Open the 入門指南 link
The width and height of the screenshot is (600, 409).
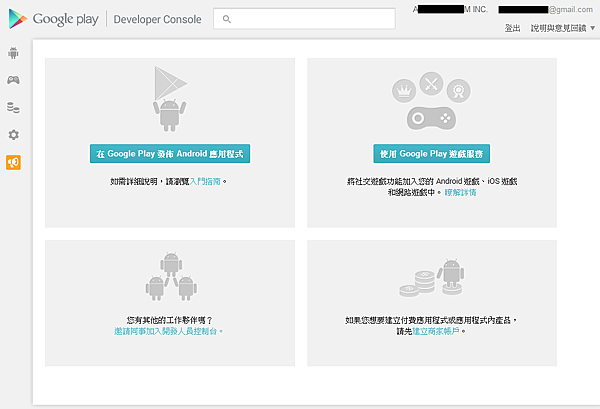[205, 181]
